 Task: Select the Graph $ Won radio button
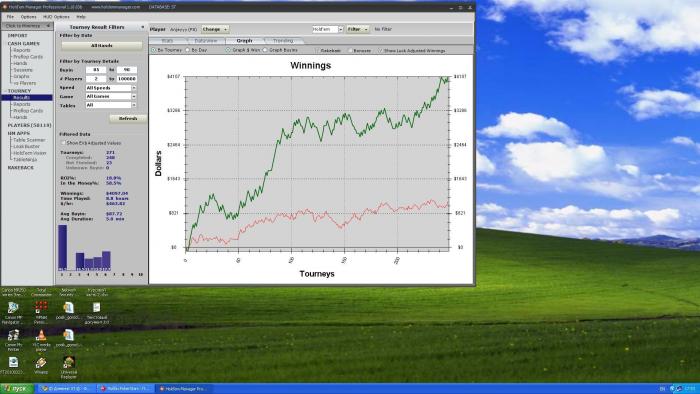point(228,50)
